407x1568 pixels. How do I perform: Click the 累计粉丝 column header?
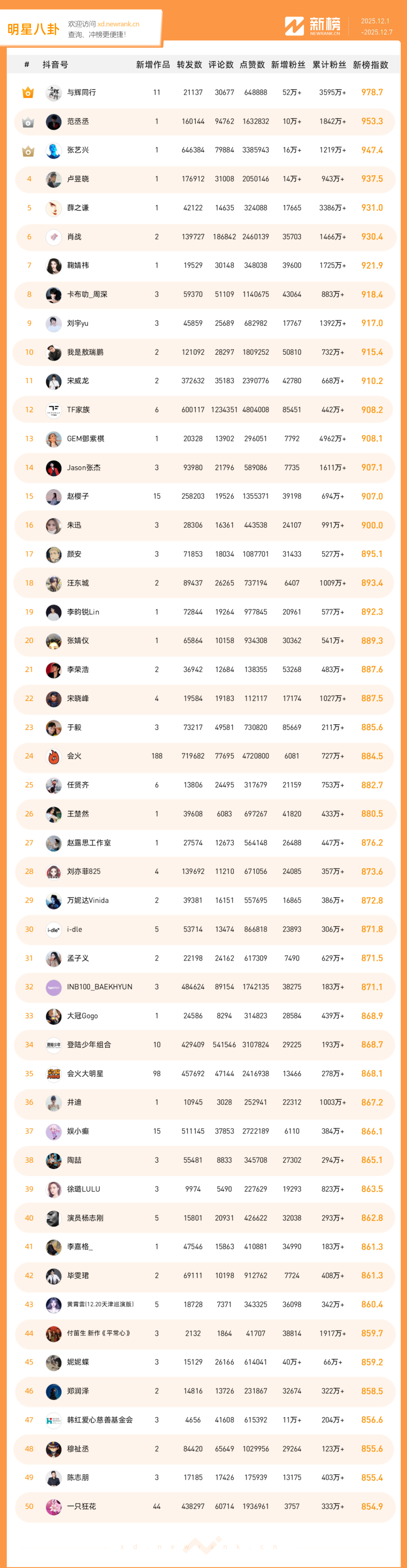(329, 65)
